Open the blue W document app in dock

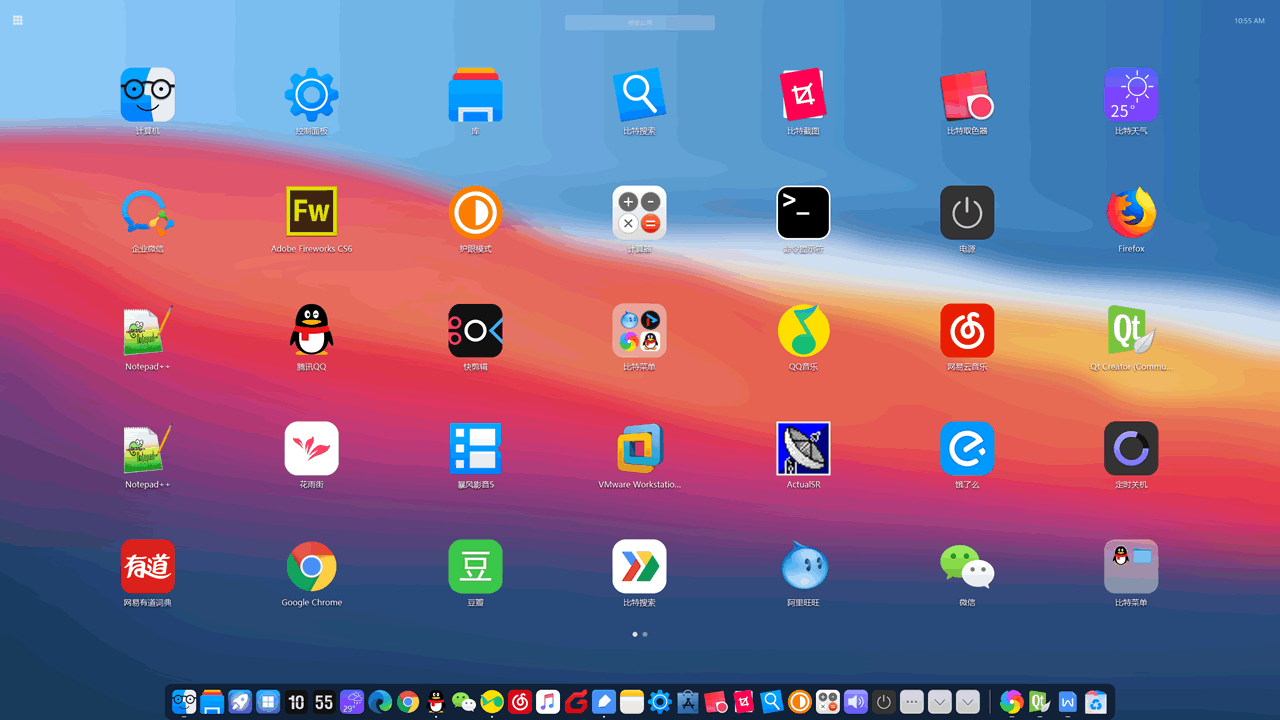pos(1068,702)
